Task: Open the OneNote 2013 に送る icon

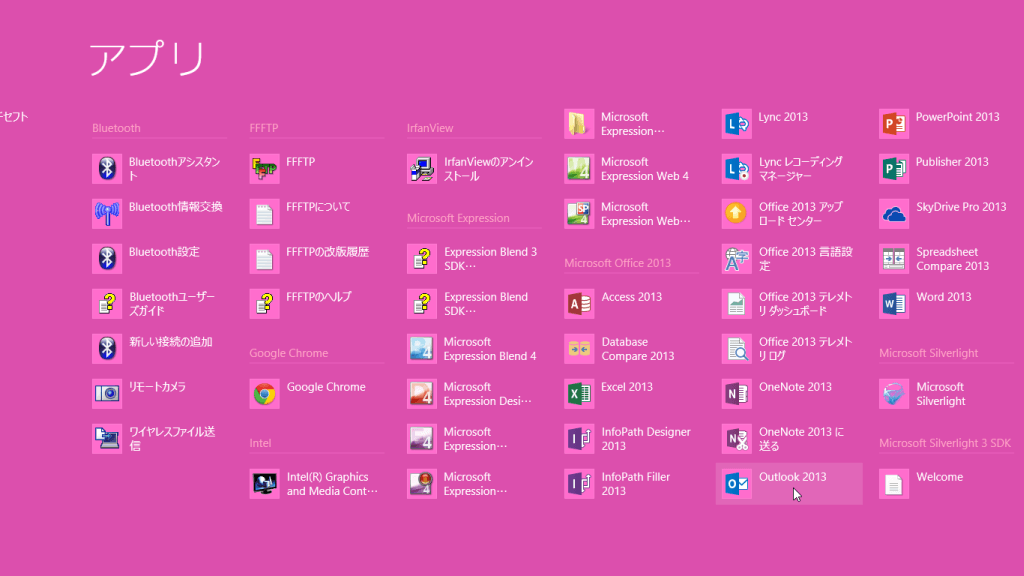Action: [737, 439]
